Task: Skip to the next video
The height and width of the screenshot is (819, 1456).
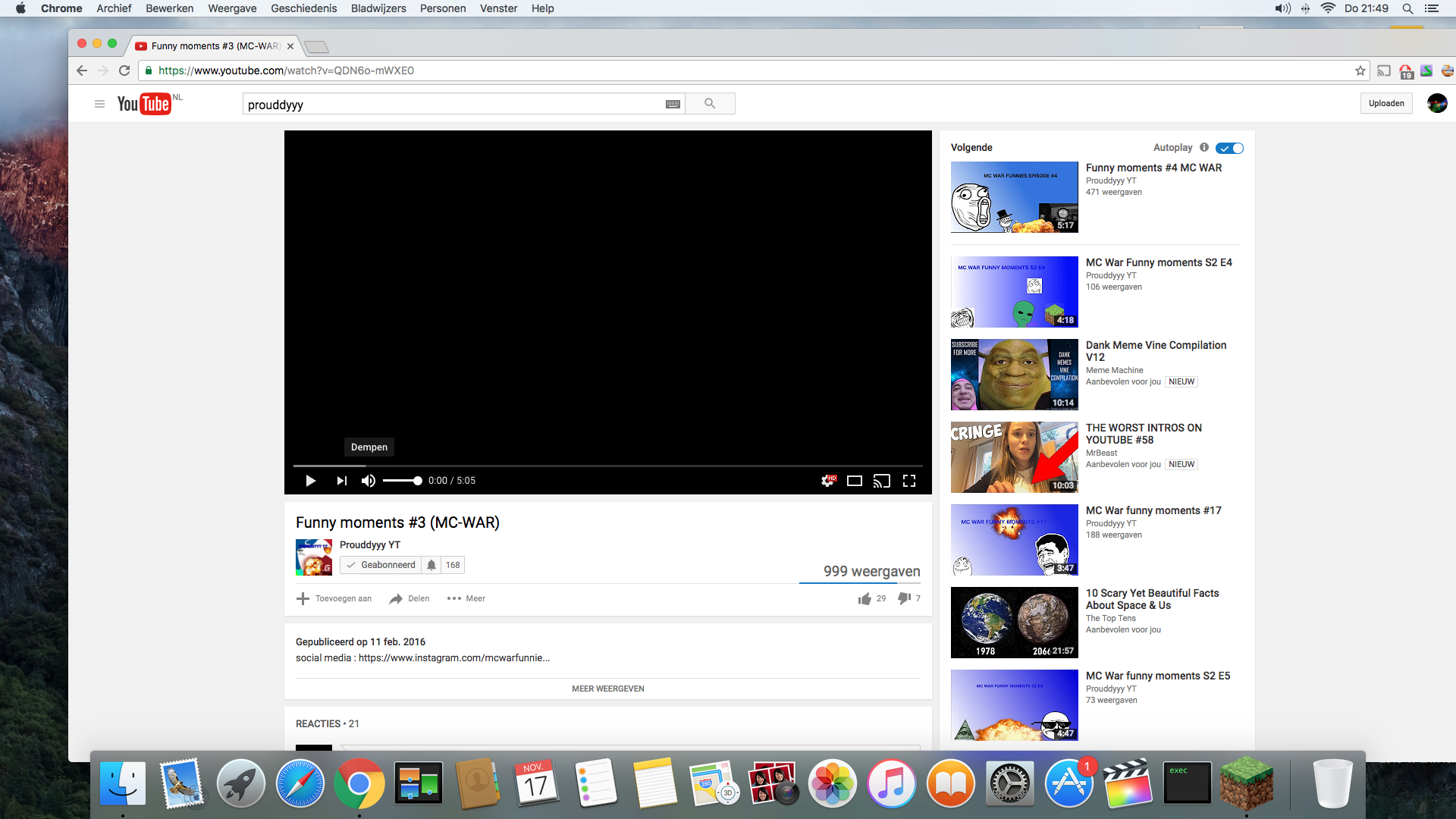Action: 341,481
